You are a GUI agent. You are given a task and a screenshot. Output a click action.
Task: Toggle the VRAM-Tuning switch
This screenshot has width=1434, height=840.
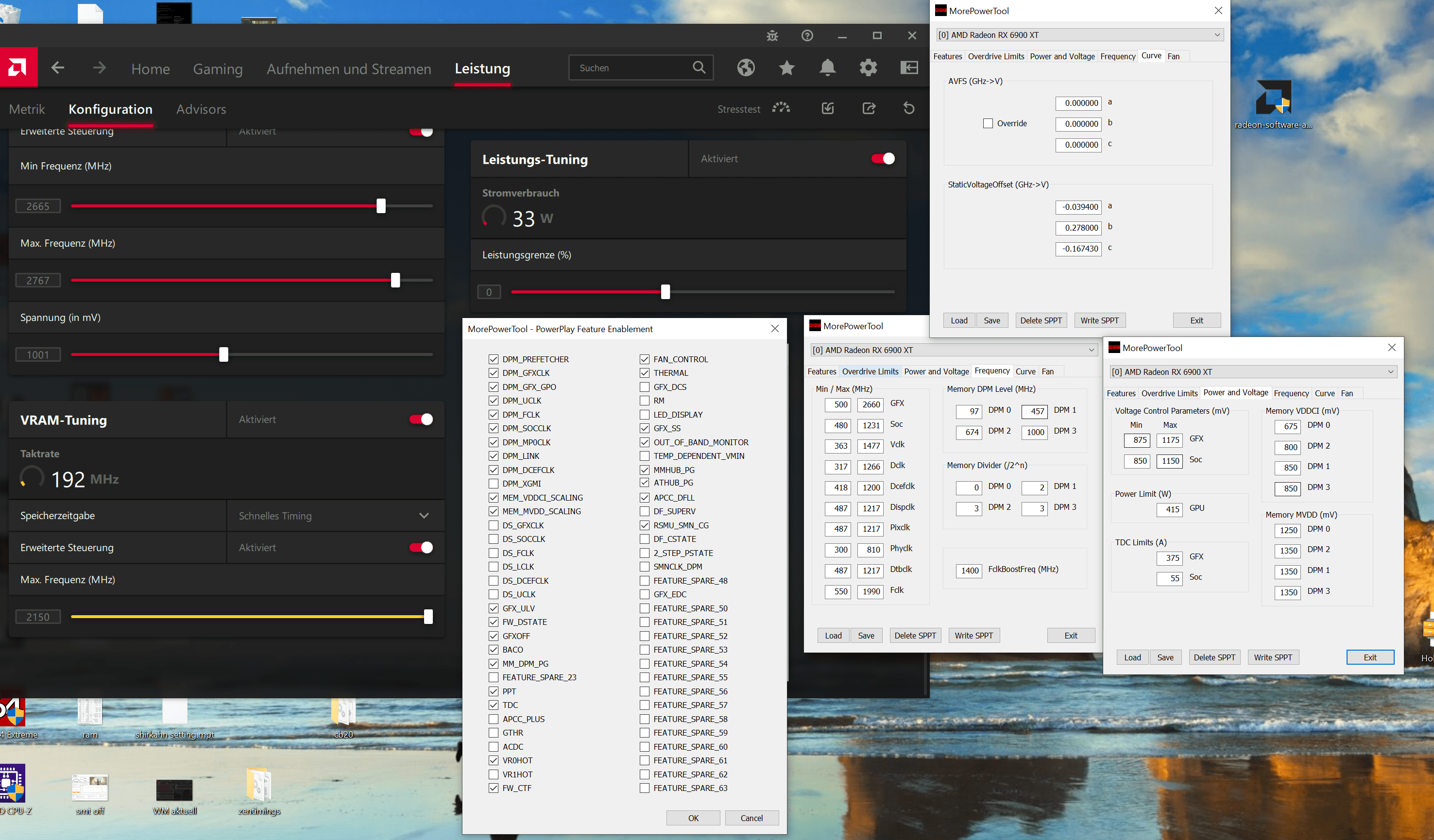(x=421, y=420)
